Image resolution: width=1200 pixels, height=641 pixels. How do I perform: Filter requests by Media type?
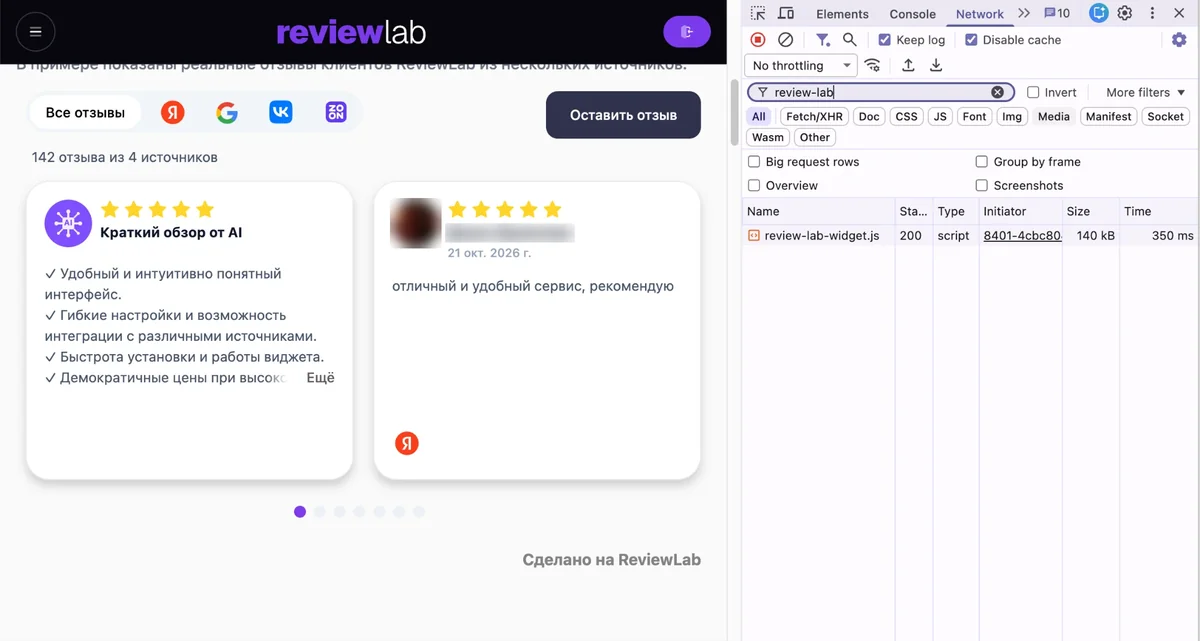(1054, 117)
